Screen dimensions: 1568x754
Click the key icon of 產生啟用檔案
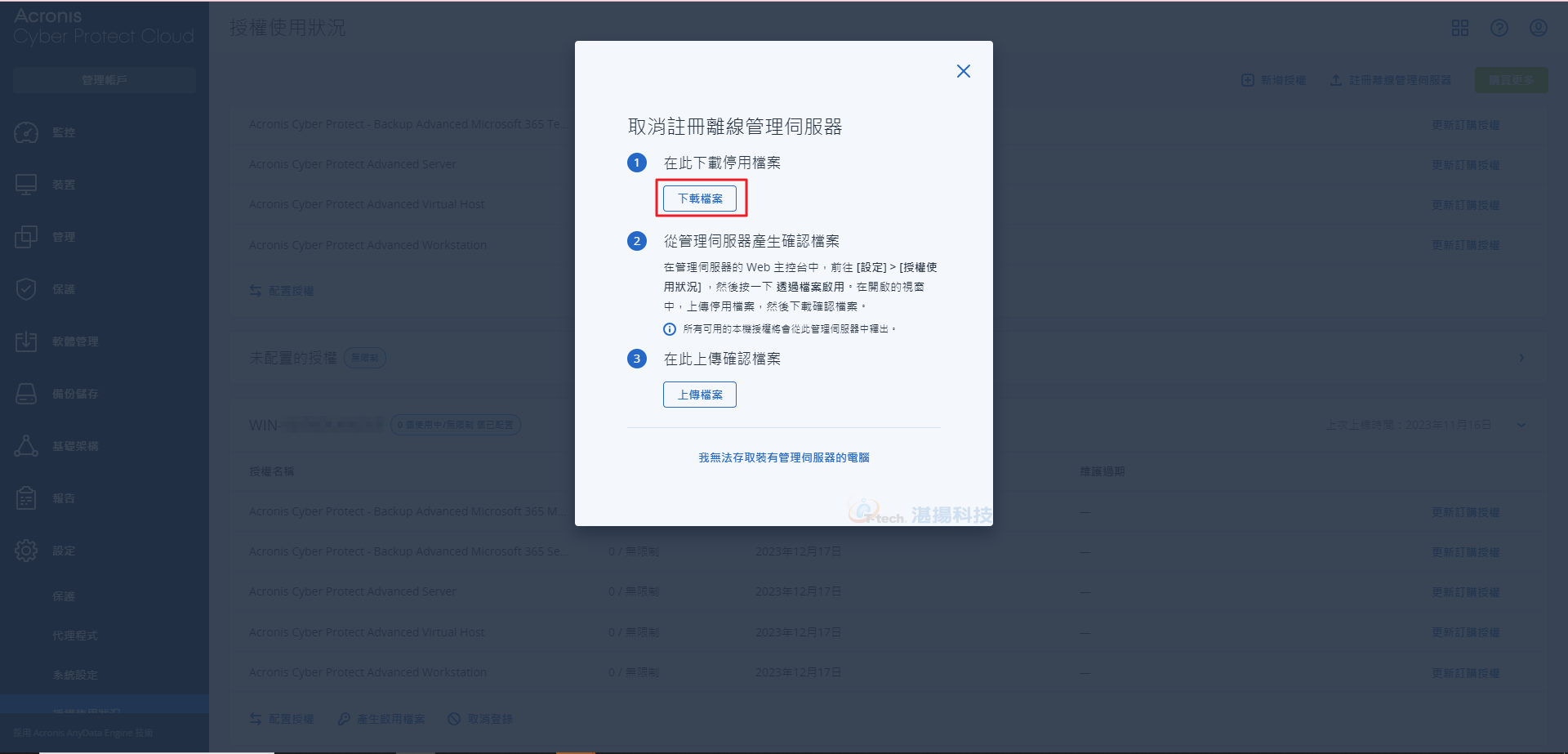[345, 719]
